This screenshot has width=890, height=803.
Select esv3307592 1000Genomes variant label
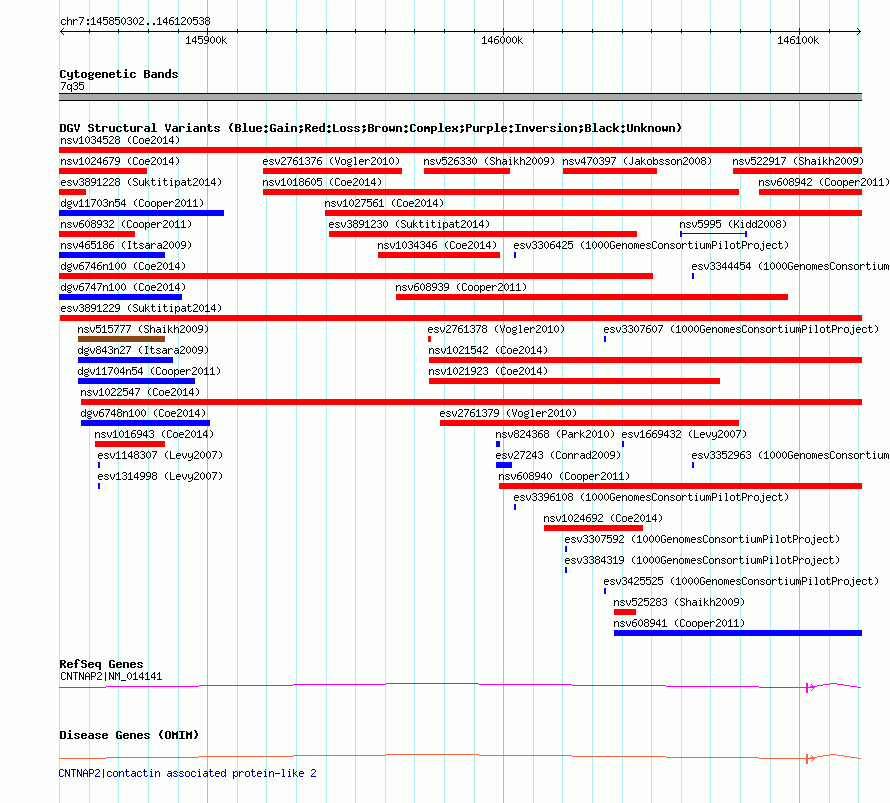tap(702, 539)
